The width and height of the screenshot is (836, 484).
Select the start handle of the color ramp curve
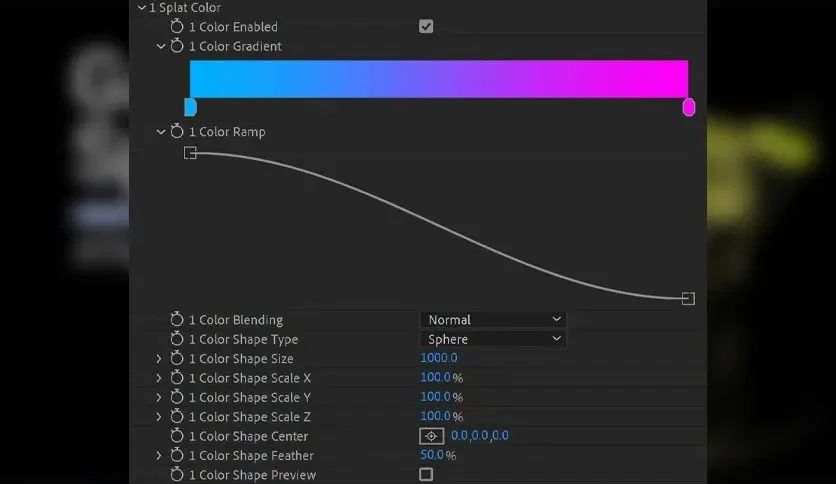point(190,153)
